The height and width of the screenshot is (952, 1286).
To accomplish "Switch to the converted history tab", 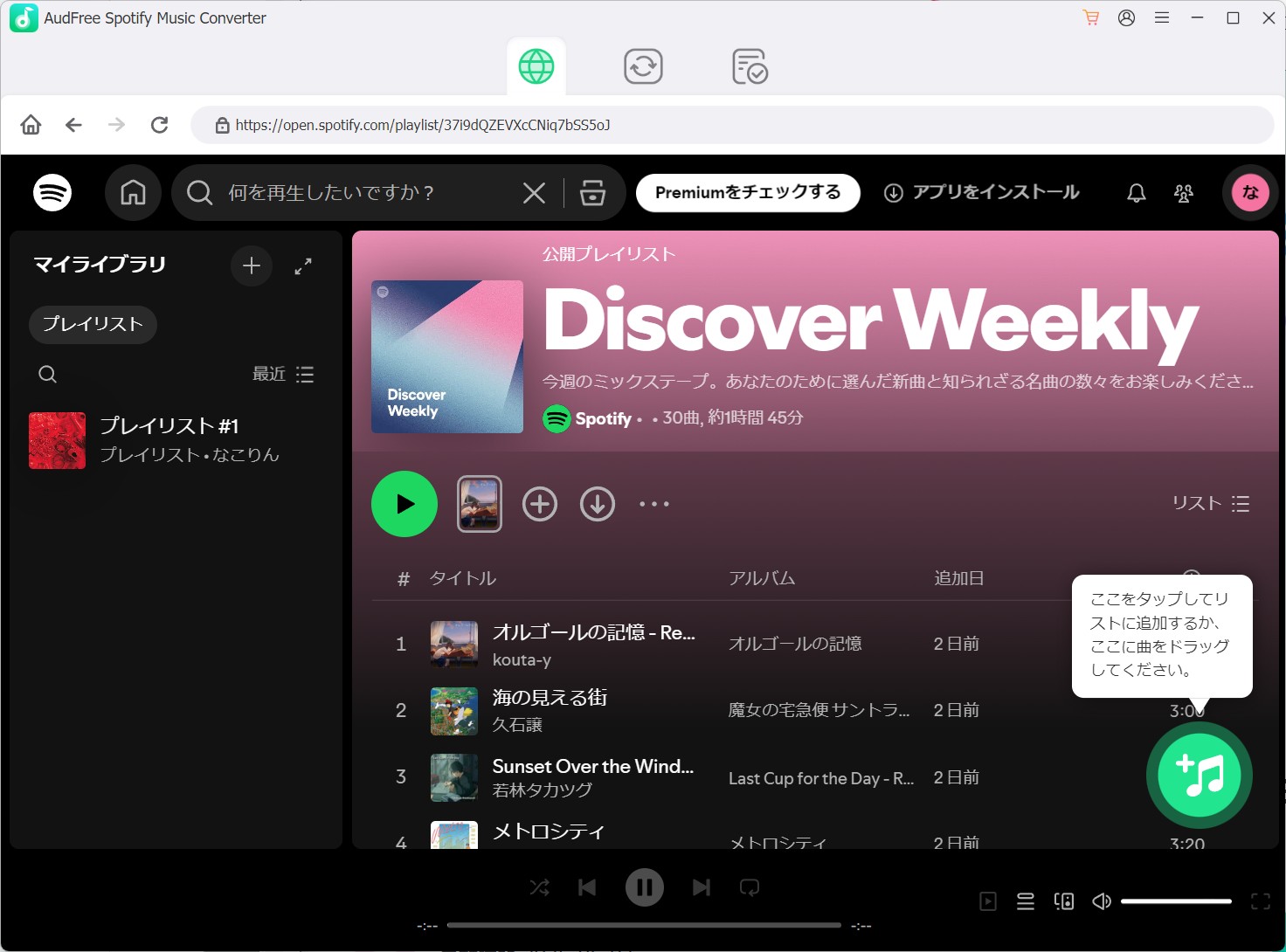I will click(750, 66).
